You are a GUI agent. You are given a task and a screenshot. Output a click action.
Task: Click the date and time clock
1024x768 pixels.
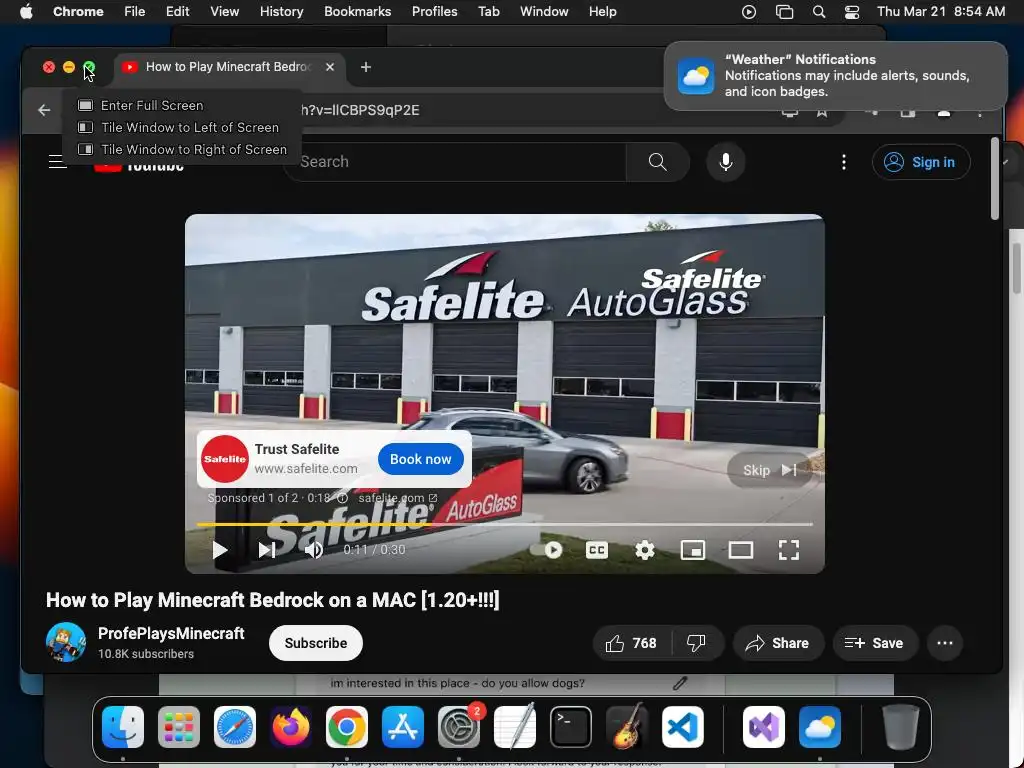pyautogui.click(x=941, y=11)
